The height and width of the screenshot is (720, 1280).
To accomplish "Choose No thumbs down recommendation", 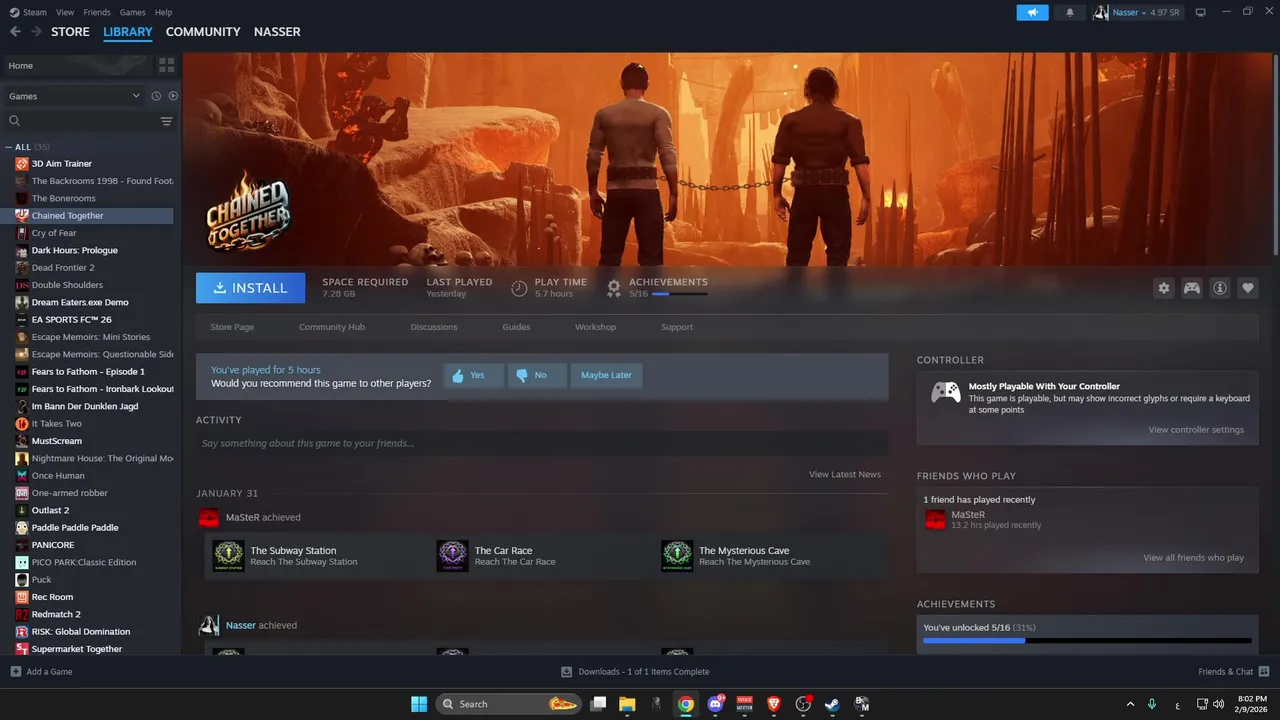I will pyautogui.click(x=537, y=375).
